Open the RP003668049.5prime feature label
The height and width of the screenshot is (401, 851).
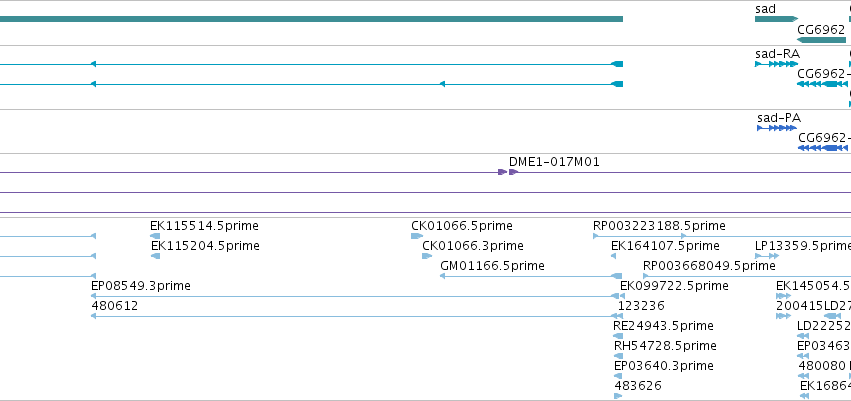(709, 266)
